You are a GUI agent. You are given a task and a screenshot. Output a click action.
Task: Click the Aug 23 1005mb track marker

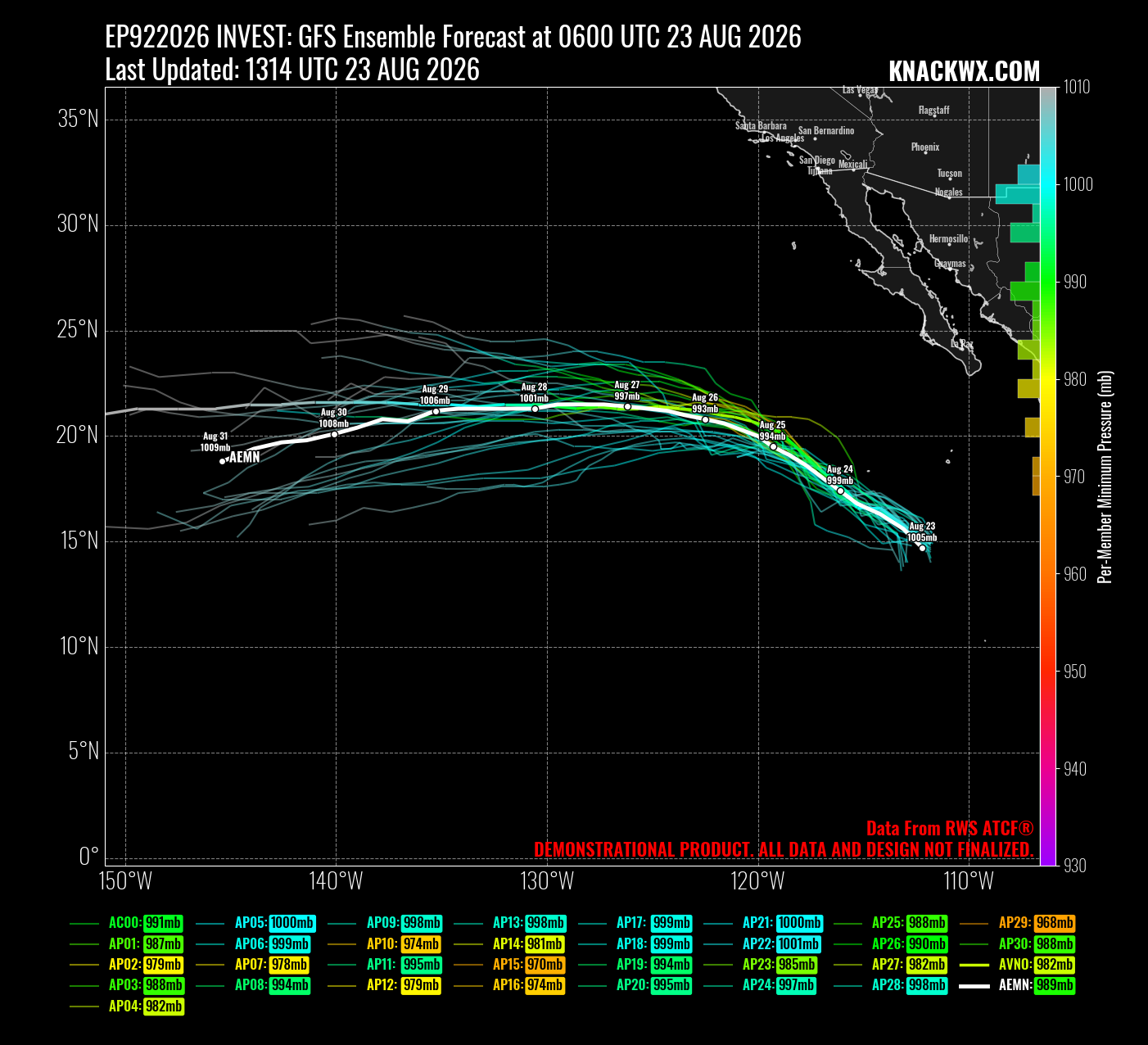(922, 548)
